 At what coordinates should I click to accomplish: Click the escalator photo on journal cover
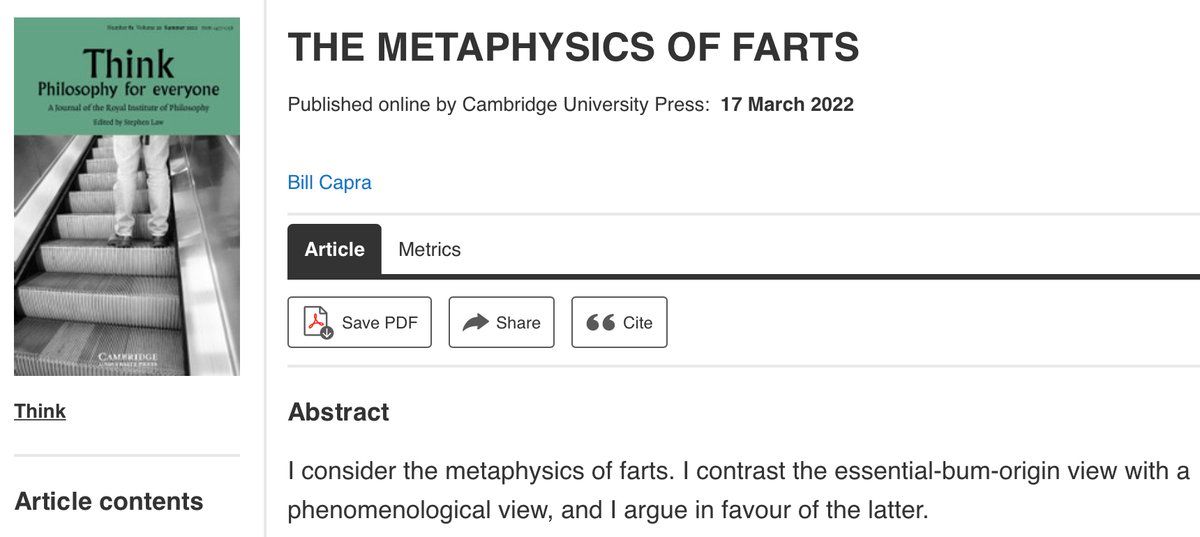127,250
